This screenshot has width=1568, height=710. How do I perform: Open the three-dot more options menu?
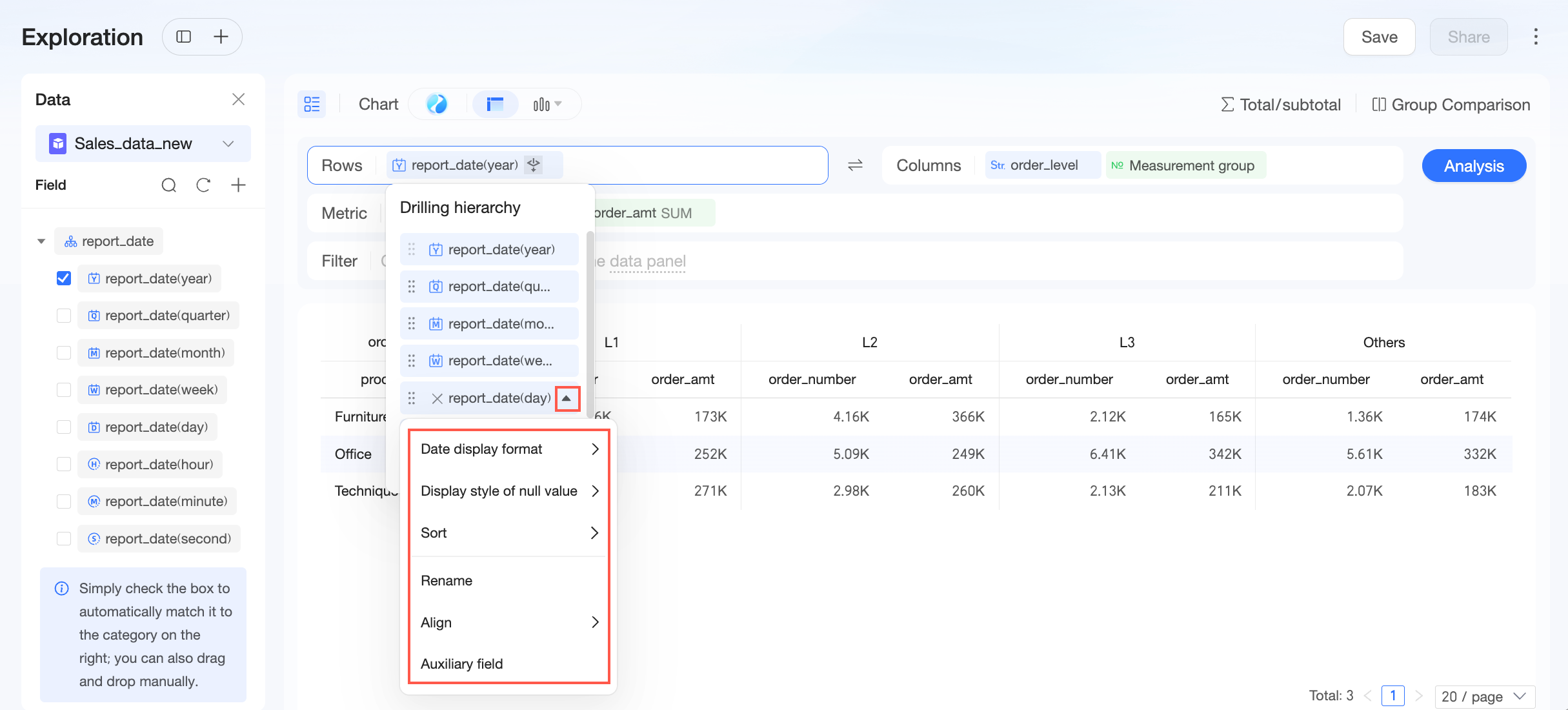[1536, 37]
